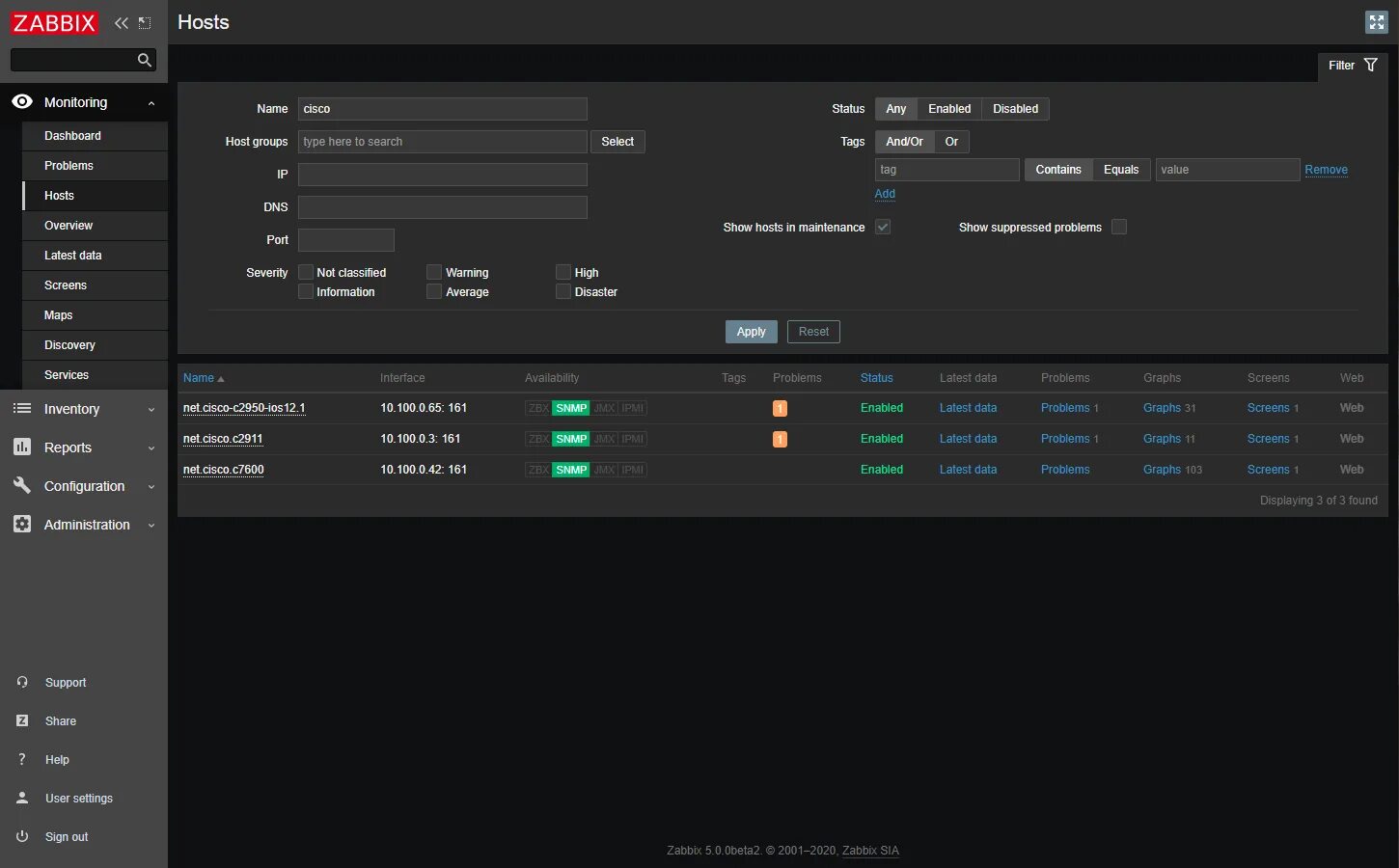Click the Configuration wrench icon
The image size is (1399, 868).
22,486
